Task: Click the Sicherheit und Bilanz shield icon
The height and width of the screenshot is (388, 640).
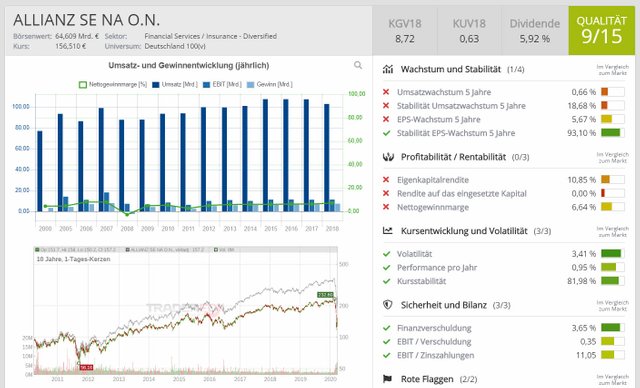Action: 388,304
